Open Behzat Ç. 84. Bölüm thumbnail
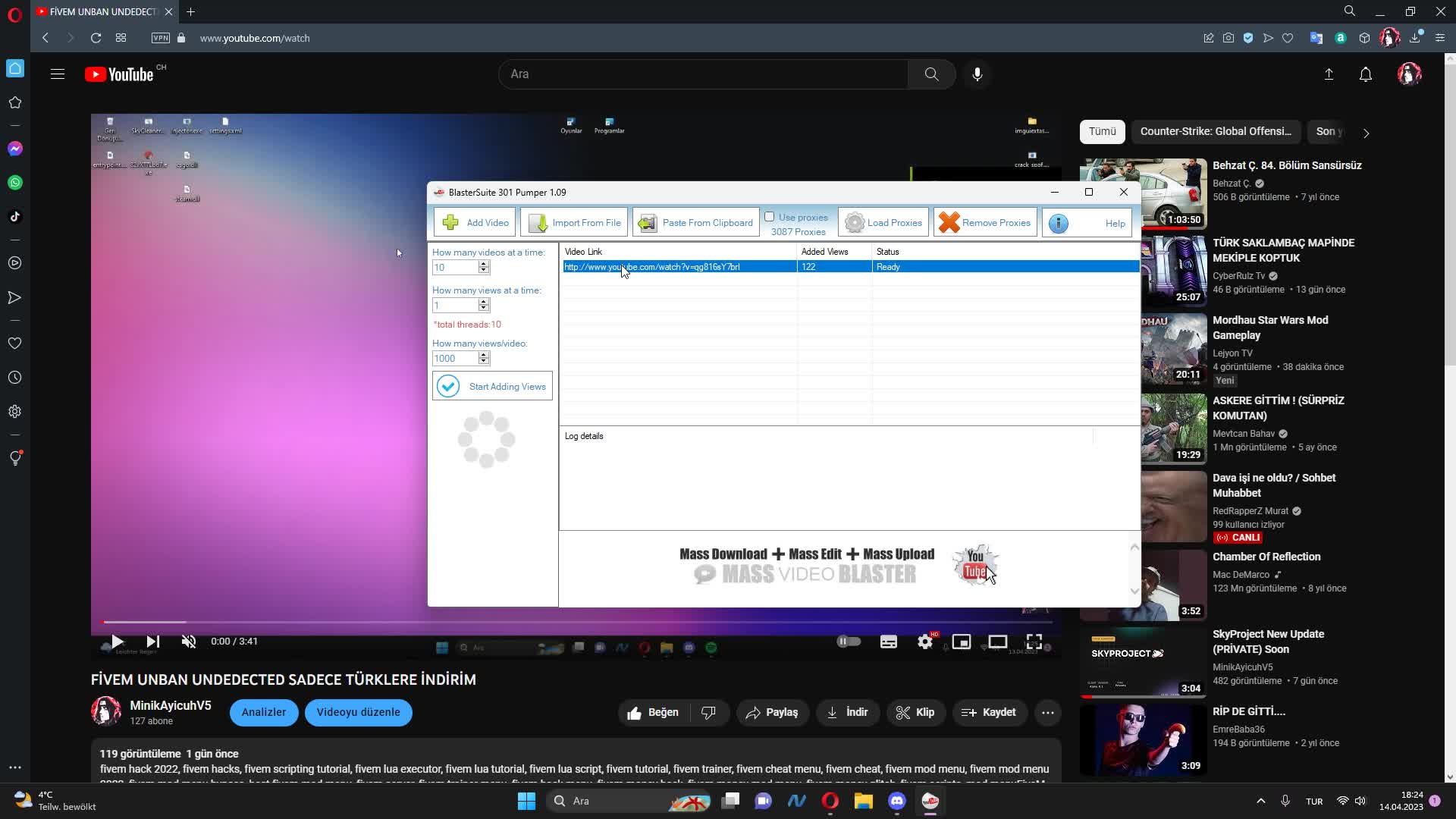 [1144, 193]
